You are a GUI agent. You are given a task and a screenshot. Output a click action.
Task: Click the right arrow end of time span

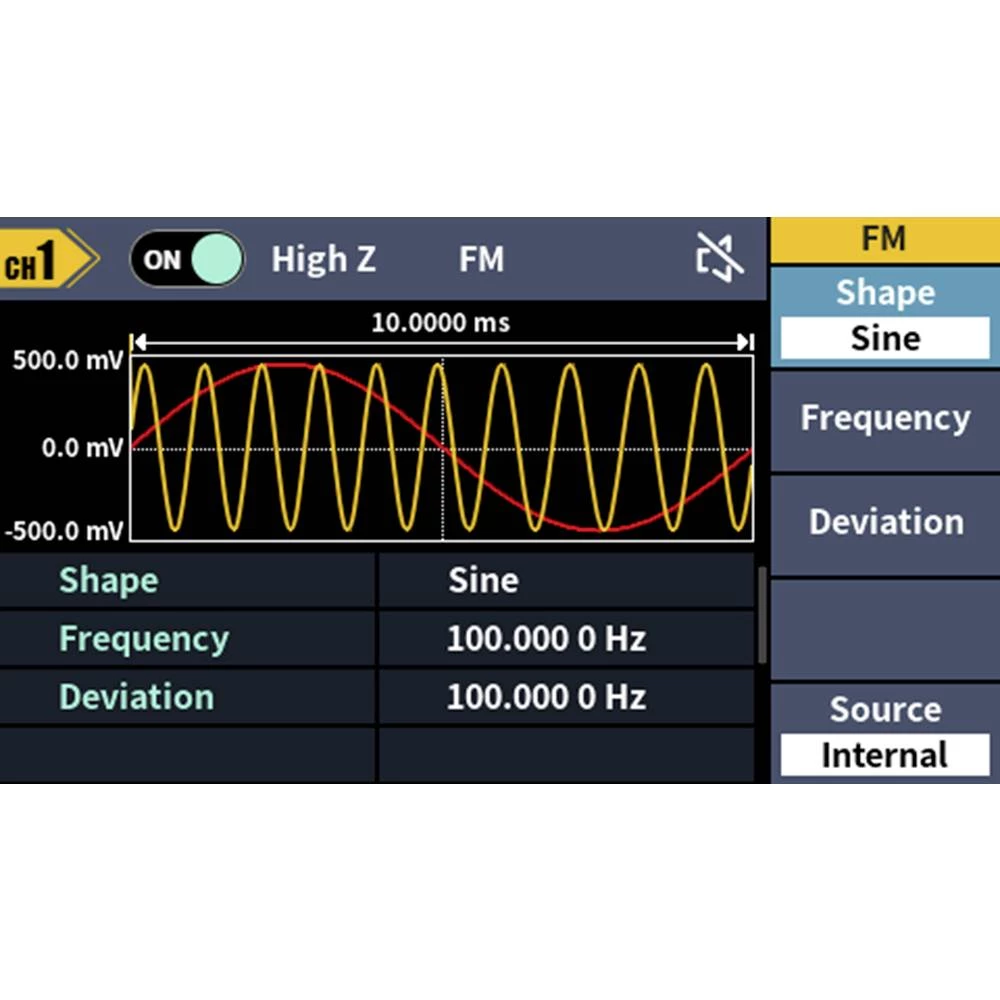coord(745,343)
